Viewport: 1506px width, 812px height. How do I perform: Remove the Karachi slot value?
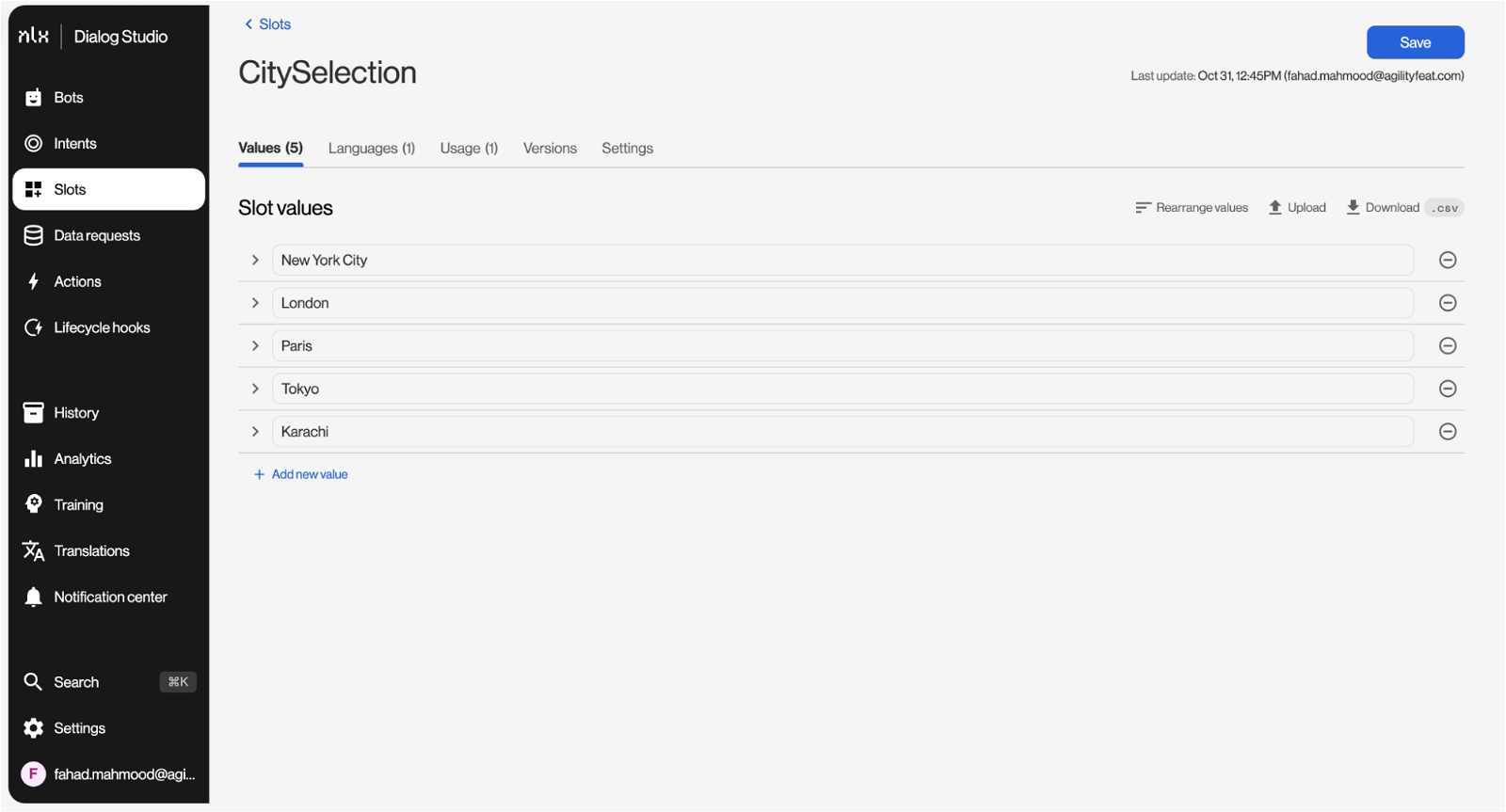[x=1448, y=432]
